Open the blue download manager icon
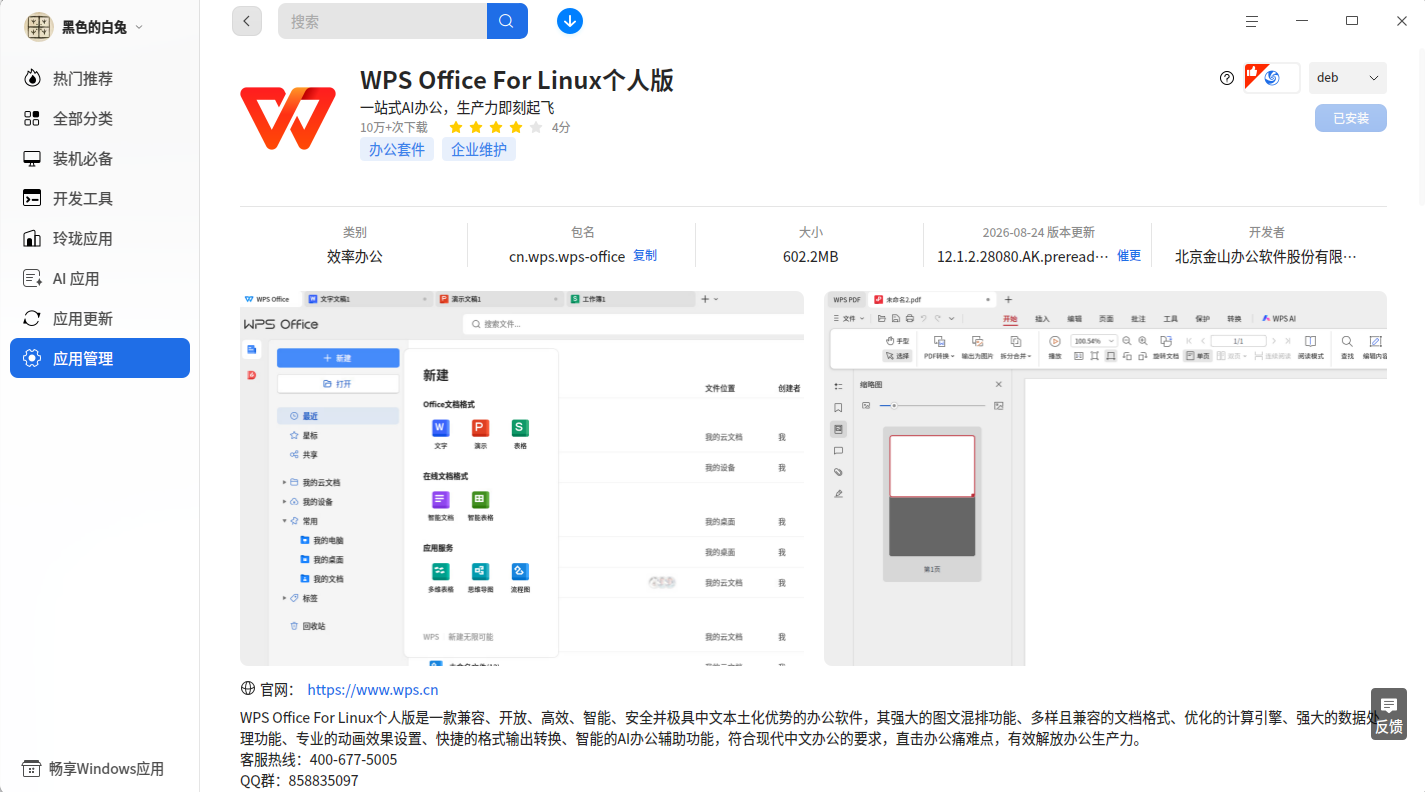The image size is (1425, 792). pos(570,20)
